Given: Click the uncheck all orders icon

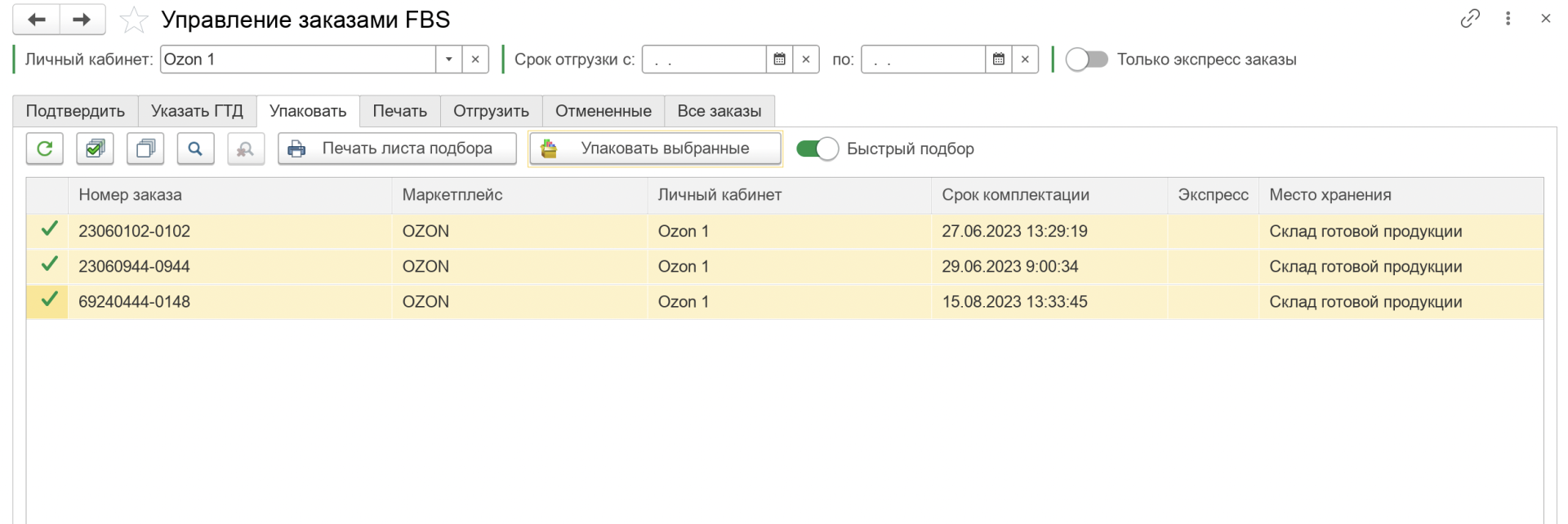Looking at the screenshot, I should [145, 149].
